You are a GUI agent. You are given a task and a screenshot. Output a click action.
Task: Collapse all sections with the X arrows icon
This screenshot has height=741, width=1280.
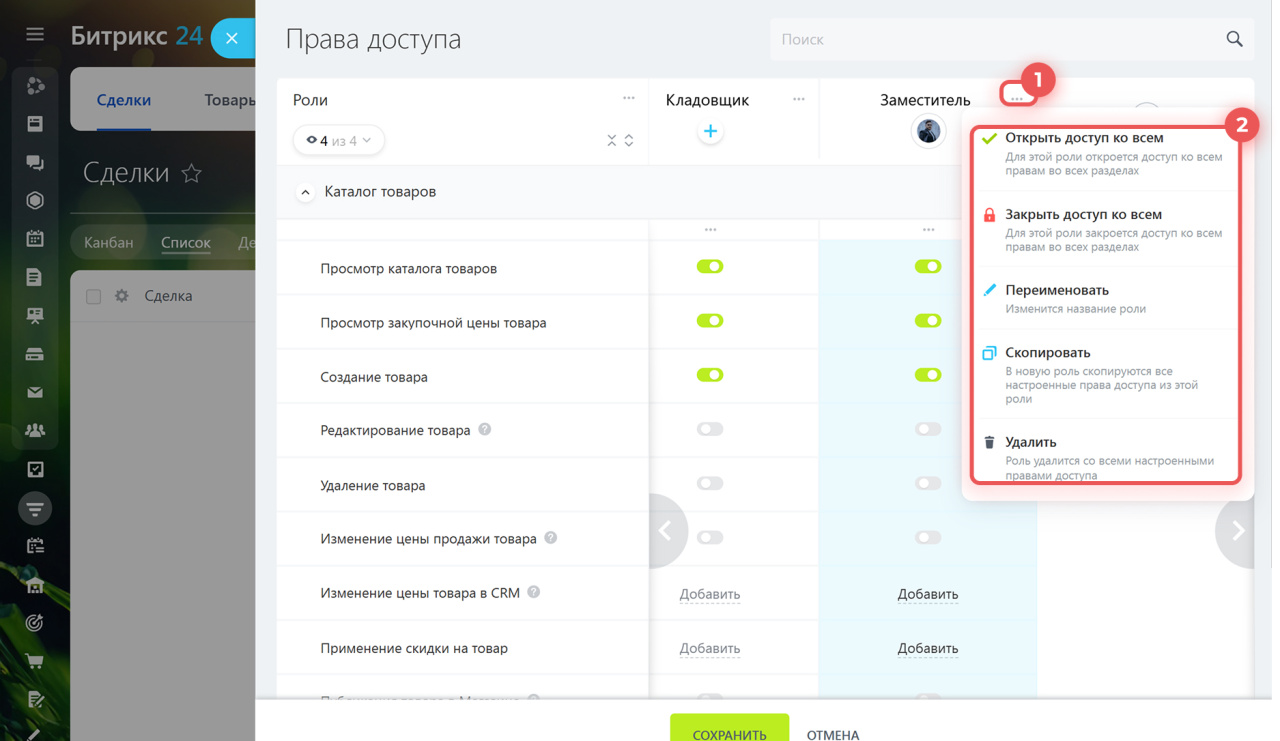click(x=612, y=140)
